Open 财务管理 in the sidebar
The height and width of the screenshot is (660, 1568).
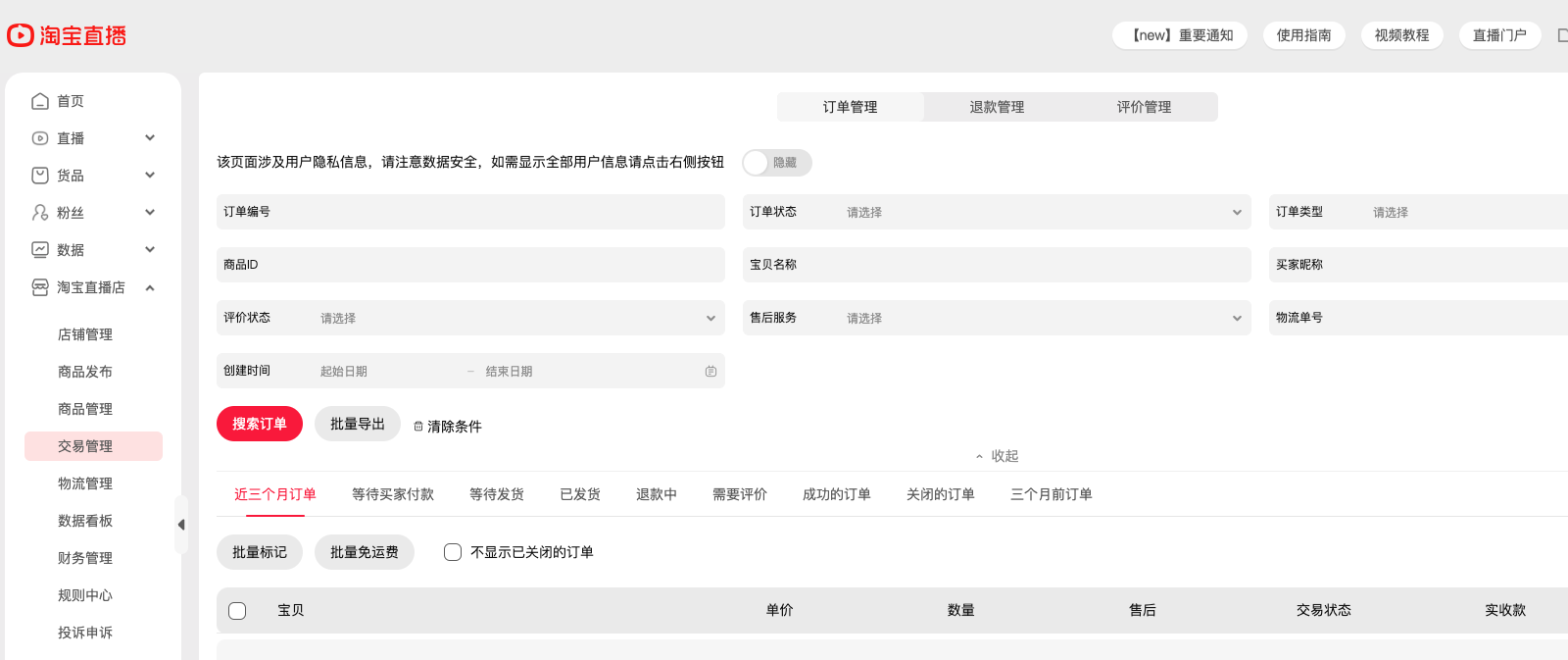pyautogui.click(x=85, y=558)
